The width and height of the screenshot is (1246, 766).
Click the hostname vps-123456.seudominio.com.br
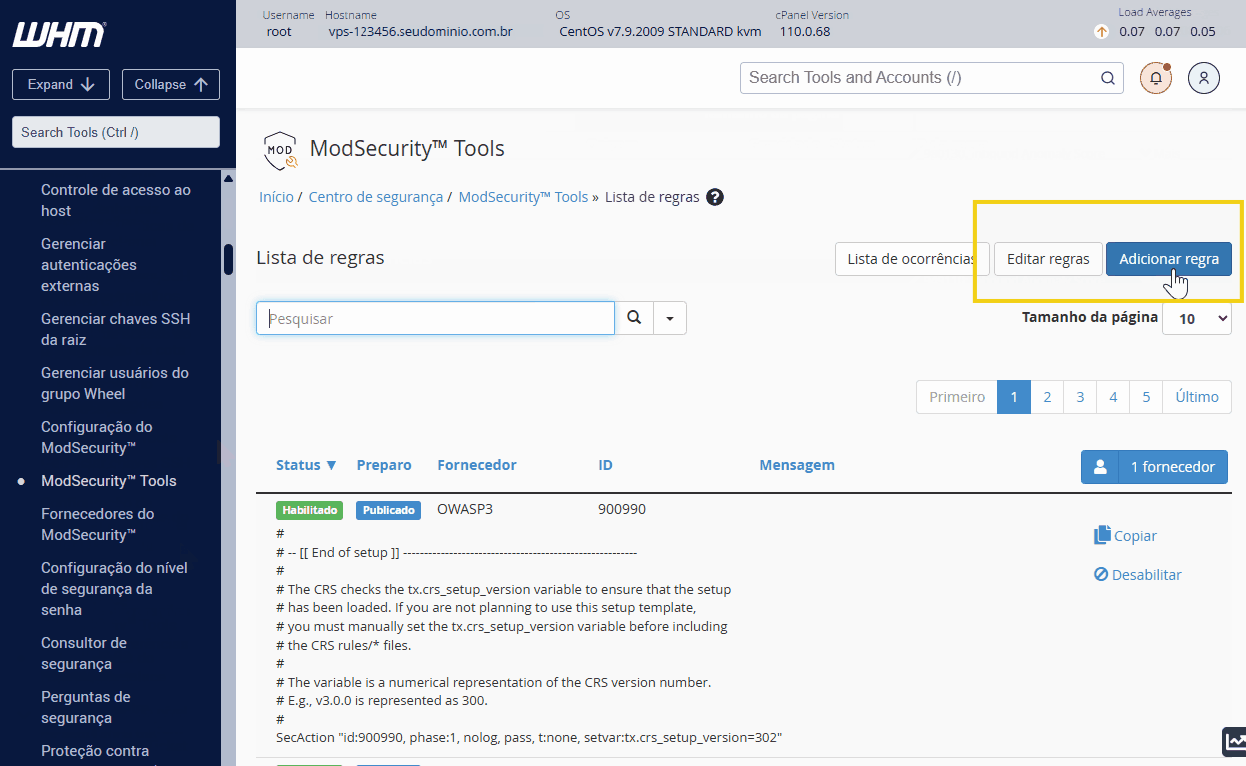coord(420,31)
